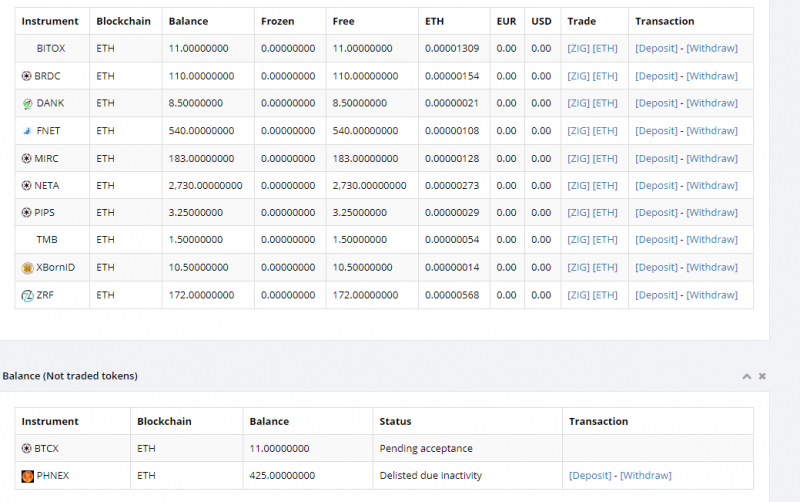Click the FNET token icon
The height and width of the screenshot is (502, 800).
coord(28,131)
